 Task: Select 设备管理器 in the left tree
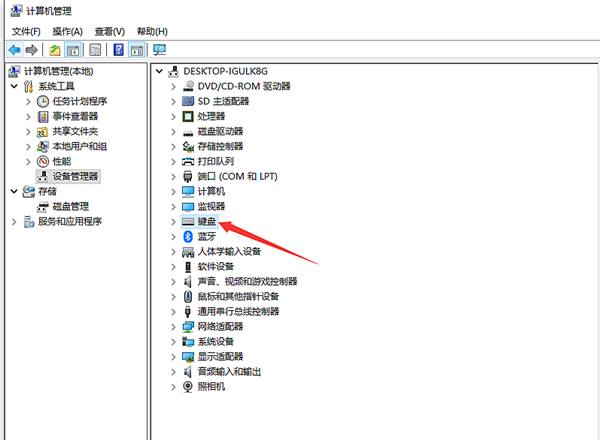(75, 176)
